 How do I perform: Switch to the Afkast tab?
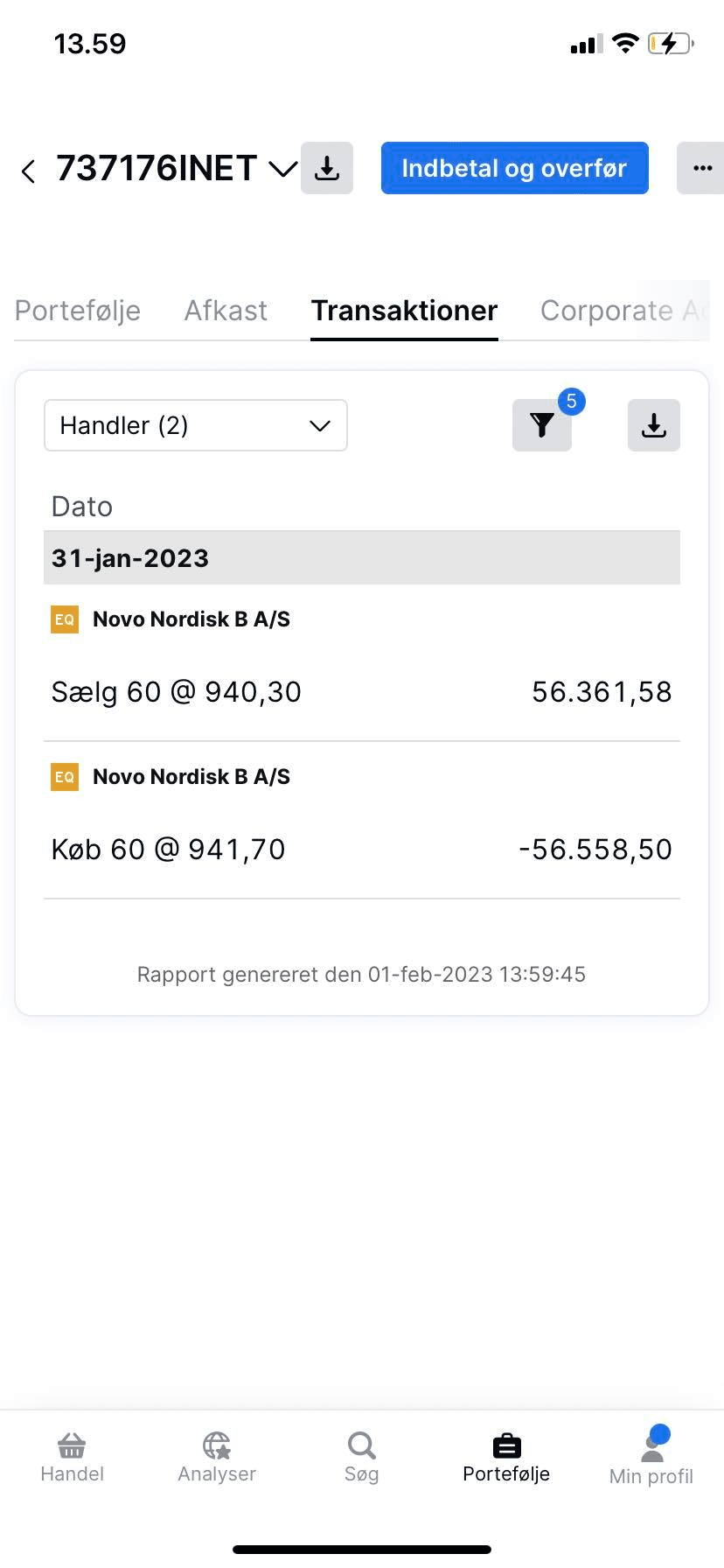coord(226,311)
